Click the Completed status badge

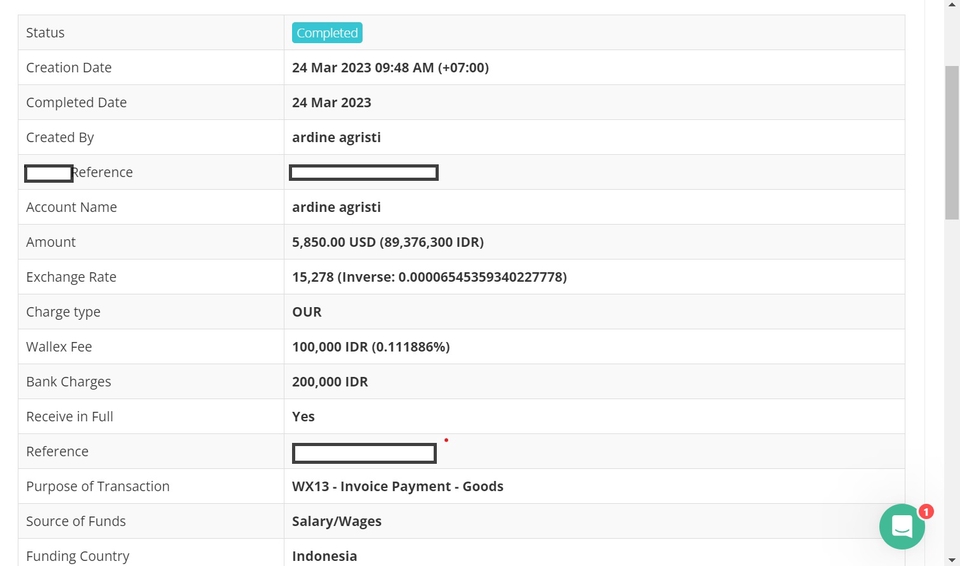click(x=327, y=33)
